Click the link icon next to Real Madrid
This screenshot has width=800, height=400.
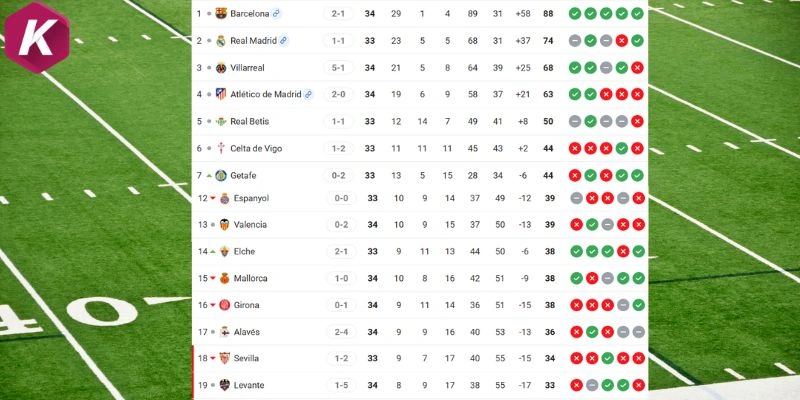(284, 41)
